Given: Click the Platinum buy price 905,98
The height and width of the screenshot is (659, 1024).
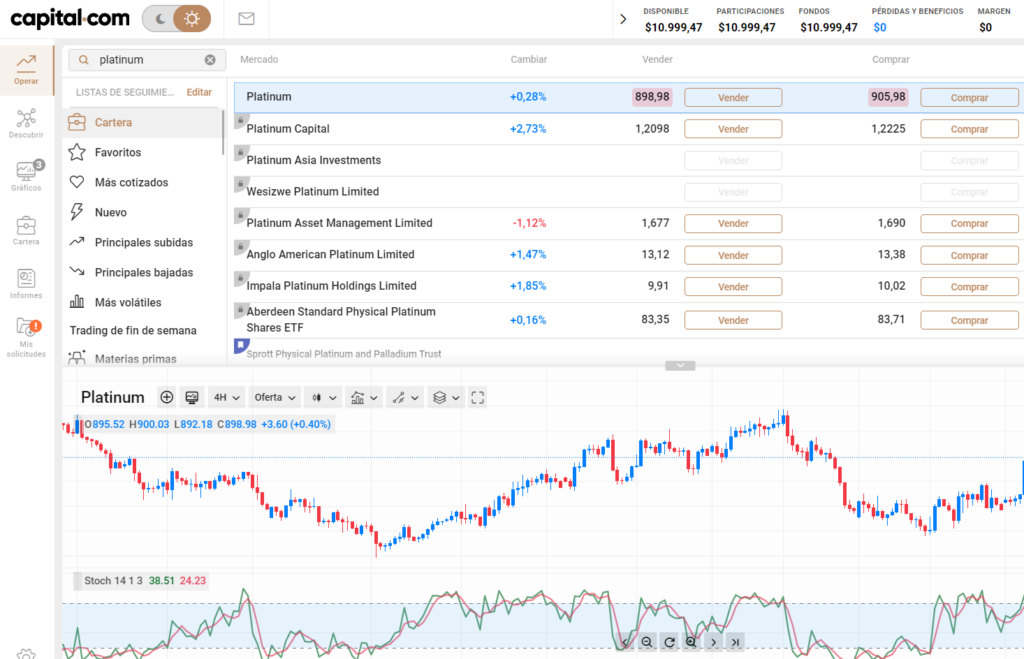Looking at the screenshot, I should 888,97.
